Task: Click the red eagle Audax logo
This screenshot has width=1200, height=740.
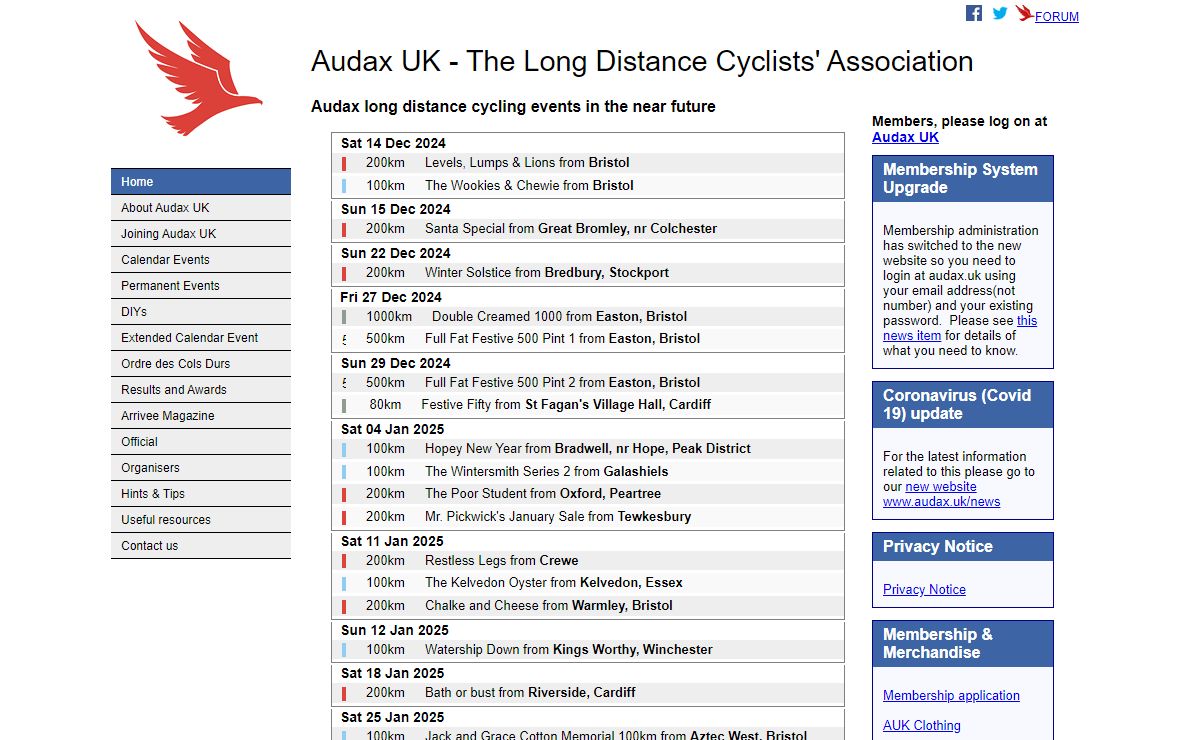Action: coord(199,77)
